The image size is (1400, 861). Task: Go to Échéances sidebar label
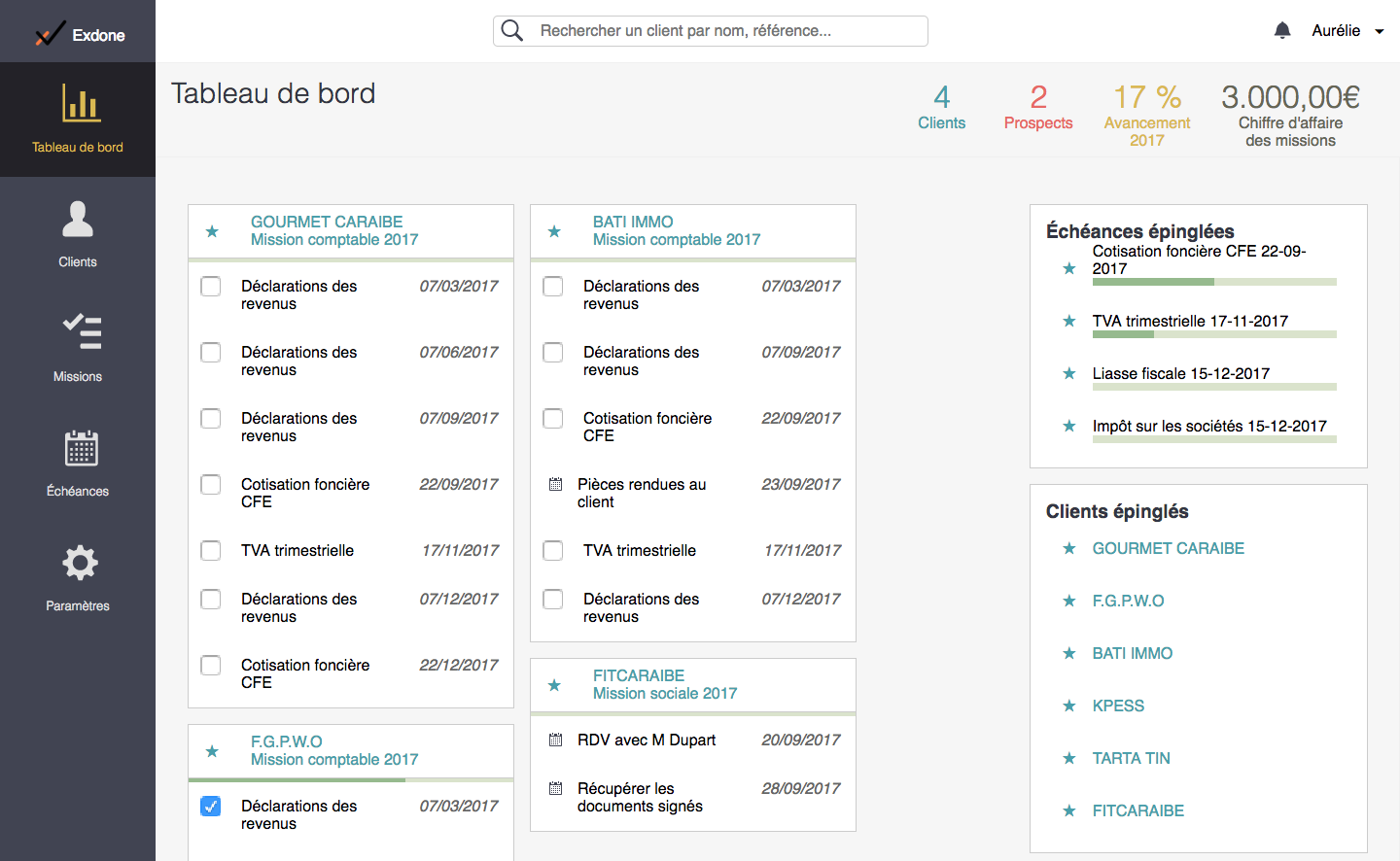click(x=78, y=492)
